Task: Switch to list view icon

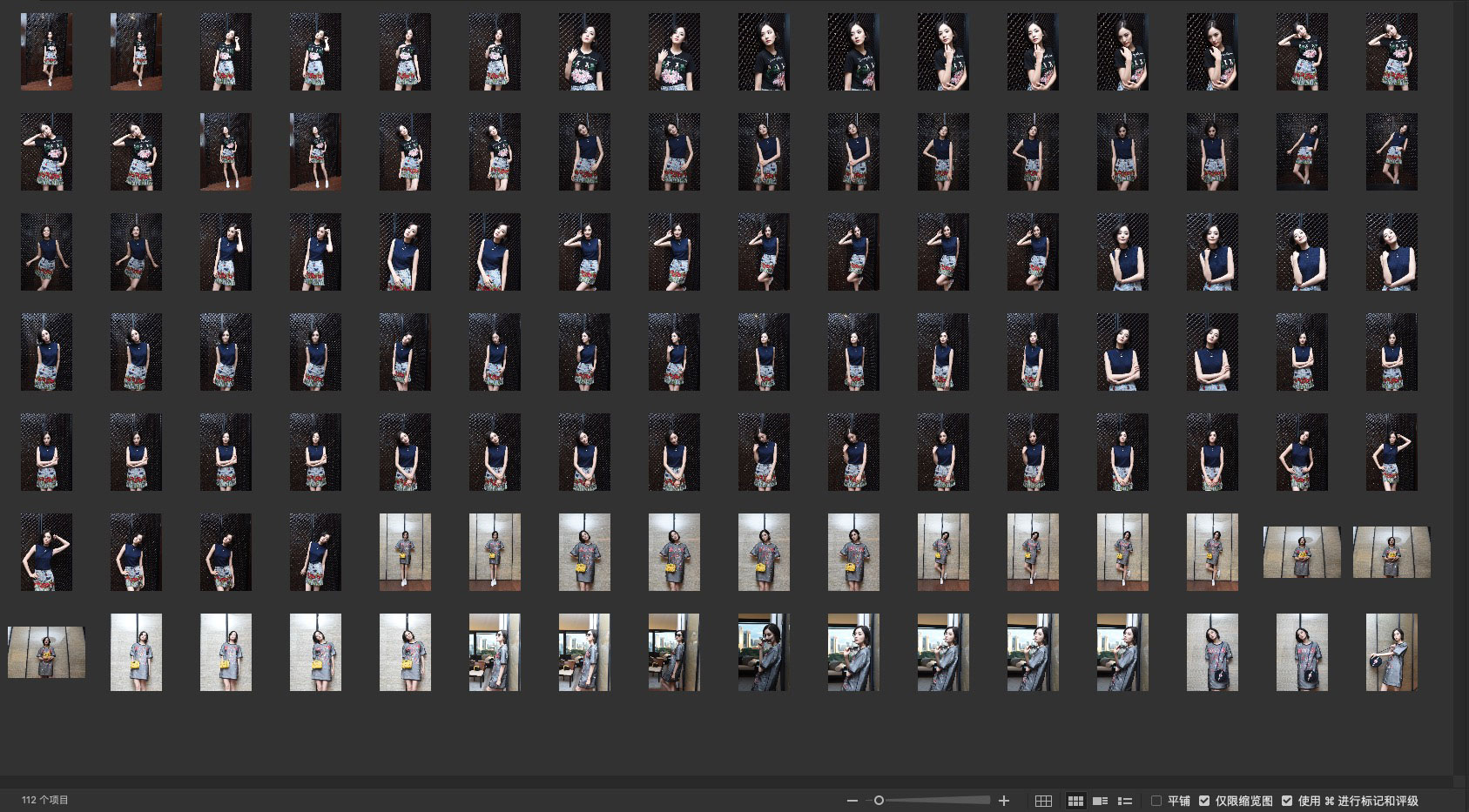Action: [1124, 801]
